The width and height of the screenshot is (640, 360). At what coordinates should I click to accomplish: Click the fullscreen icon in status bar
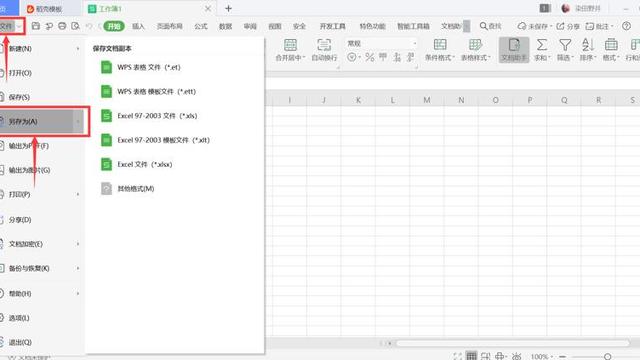(x=457, y=356)
